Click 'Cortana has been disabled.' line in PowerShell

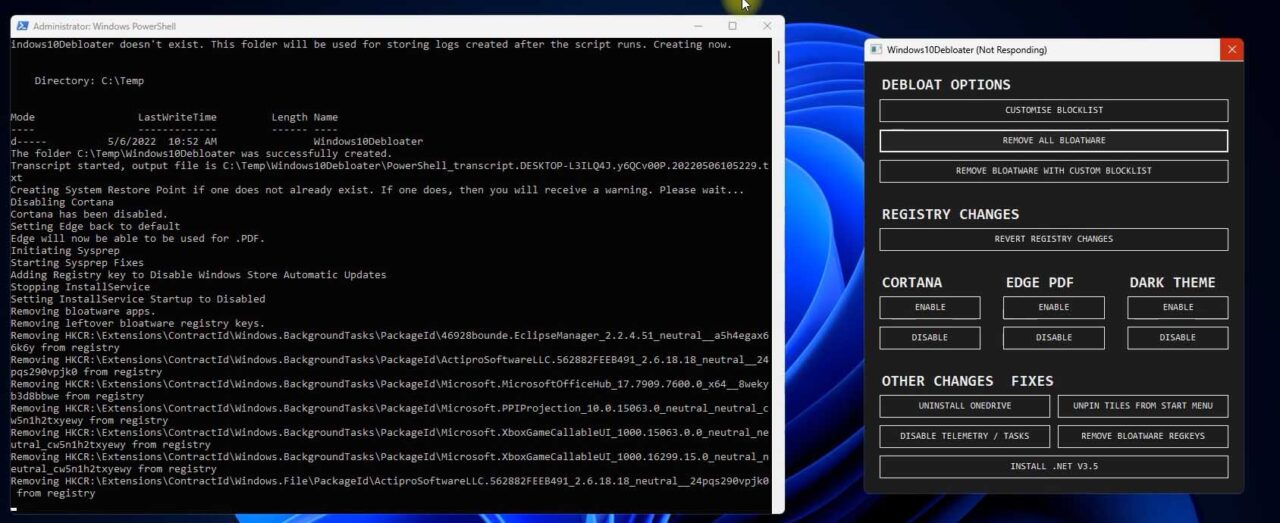(89, 214)
